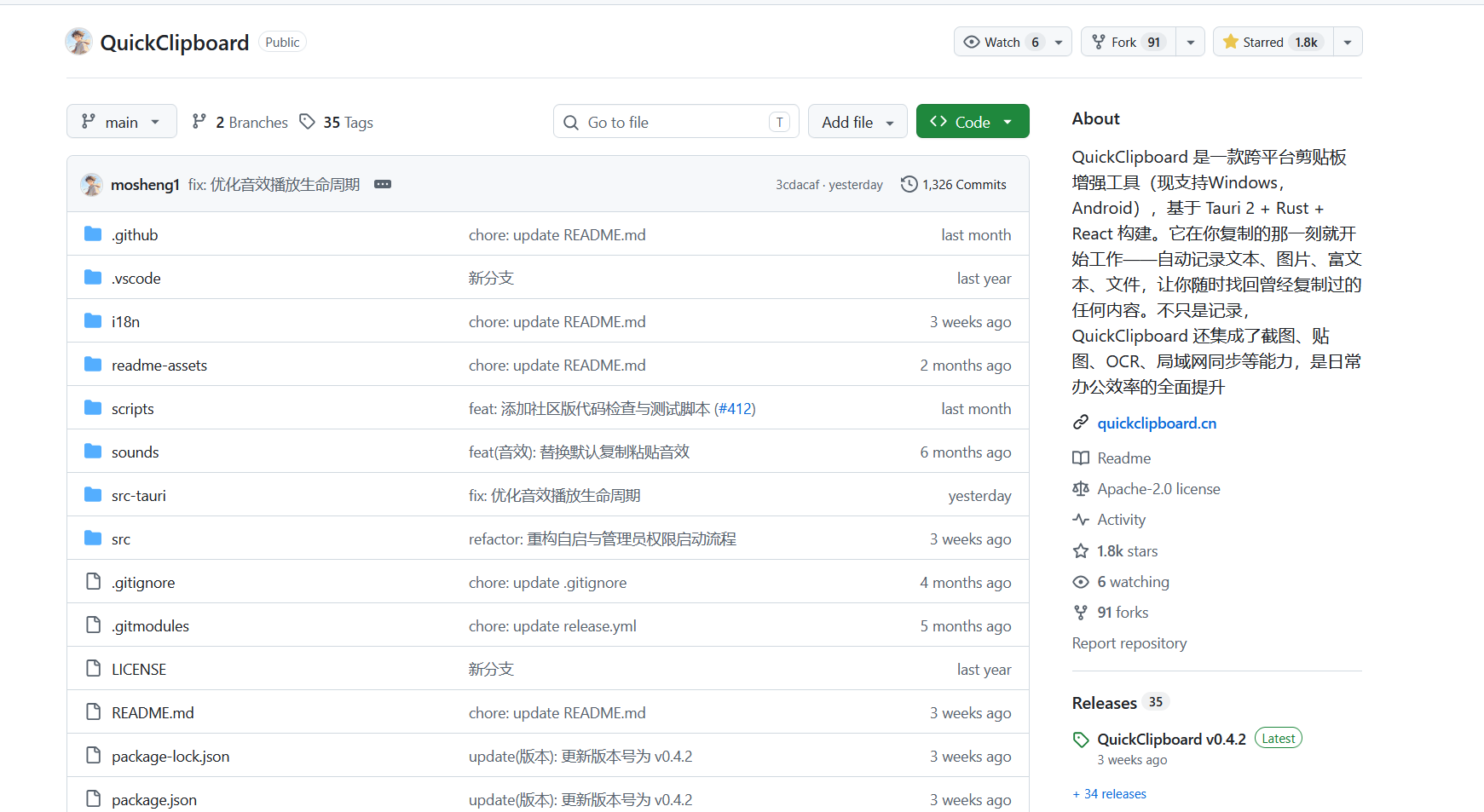View the 2 Branches link
This screenshot has width=1484, height=812.
click(x=240, y=122)
